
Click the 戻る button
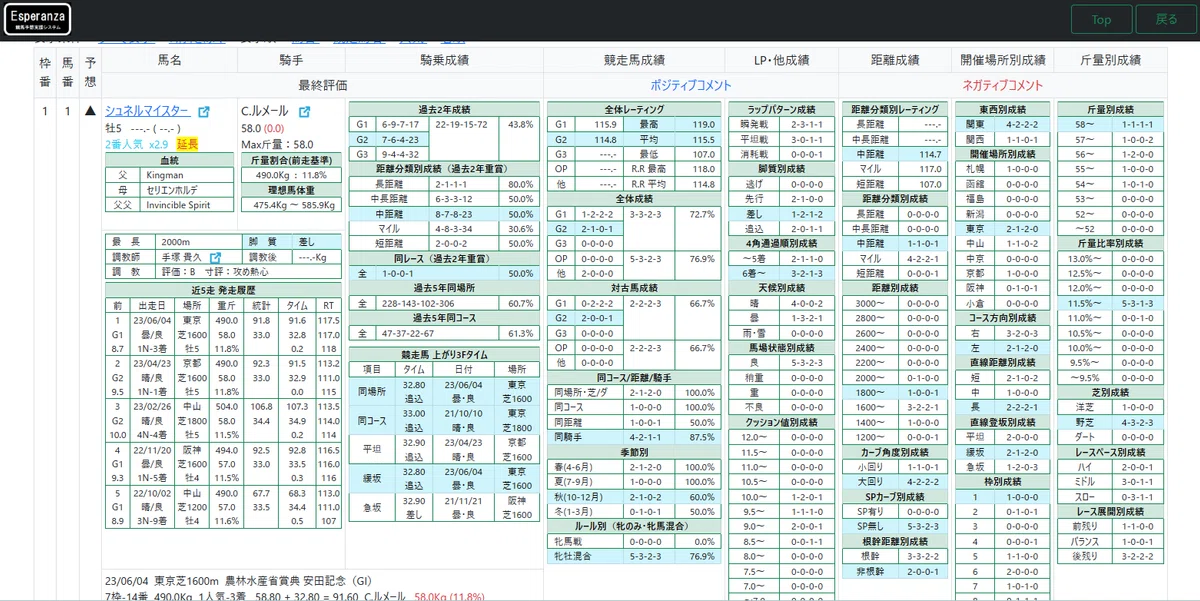pos(1166,20)
